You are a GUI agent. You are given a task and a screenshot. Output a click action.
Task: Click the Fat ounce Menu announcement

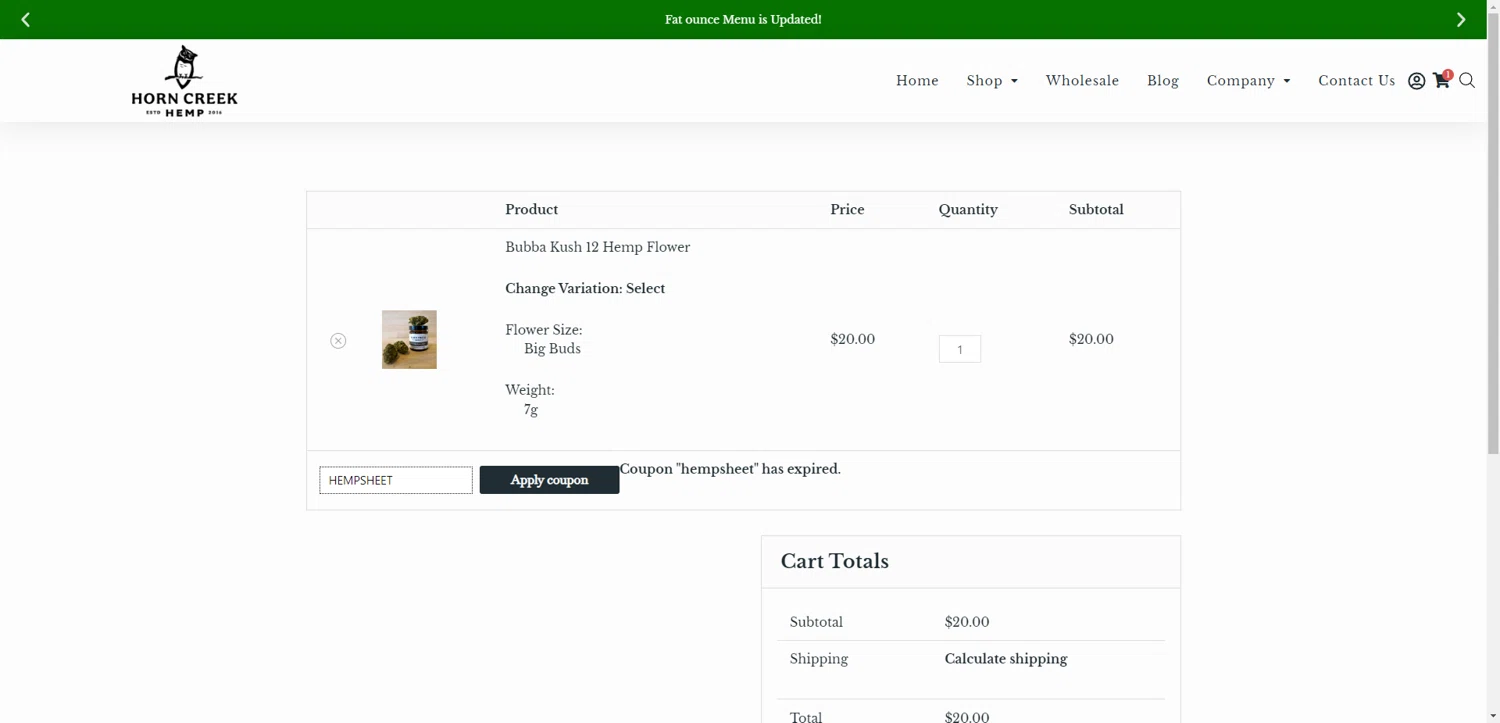pos(743,20)
